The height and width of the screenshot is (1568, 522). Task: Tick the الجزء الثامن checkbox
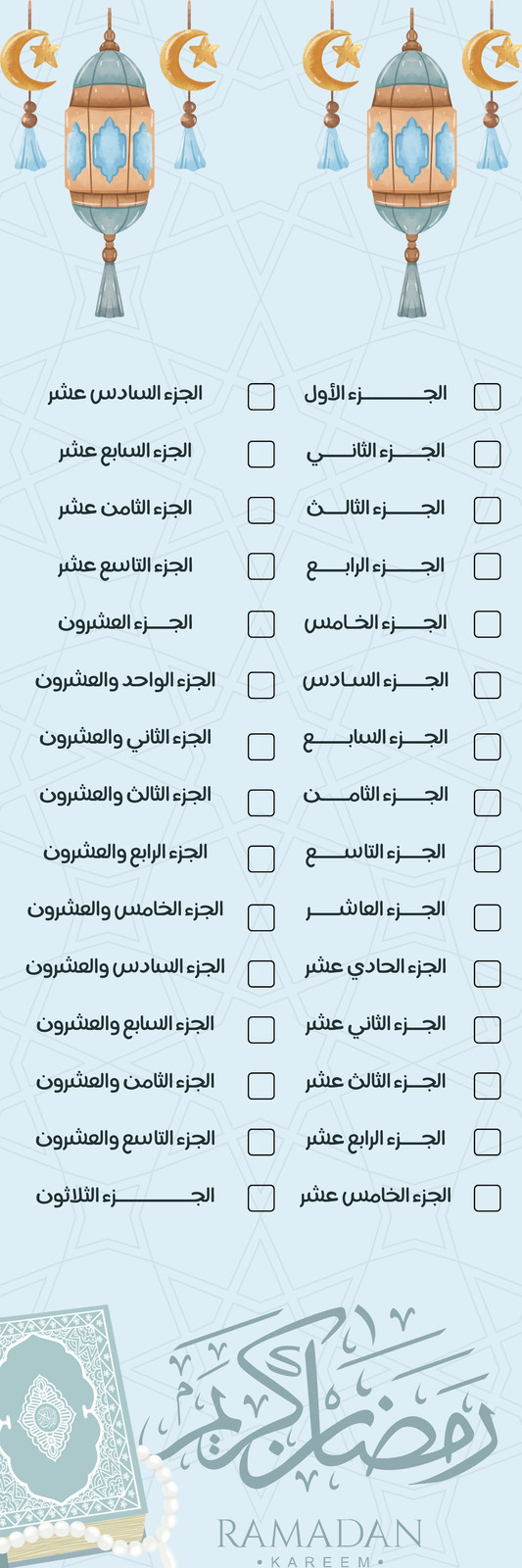click(x=487, y=803)
